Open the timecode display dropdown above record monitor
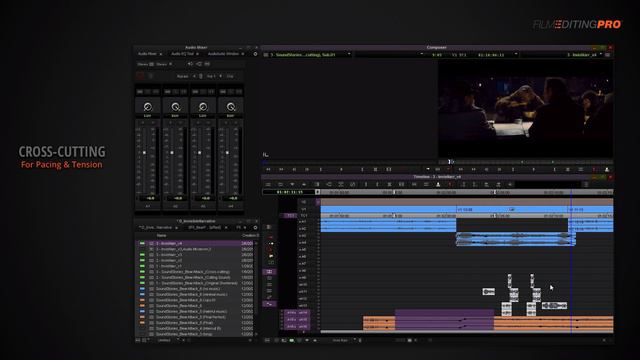Screen dimensions: 640x360 (516, 54)
